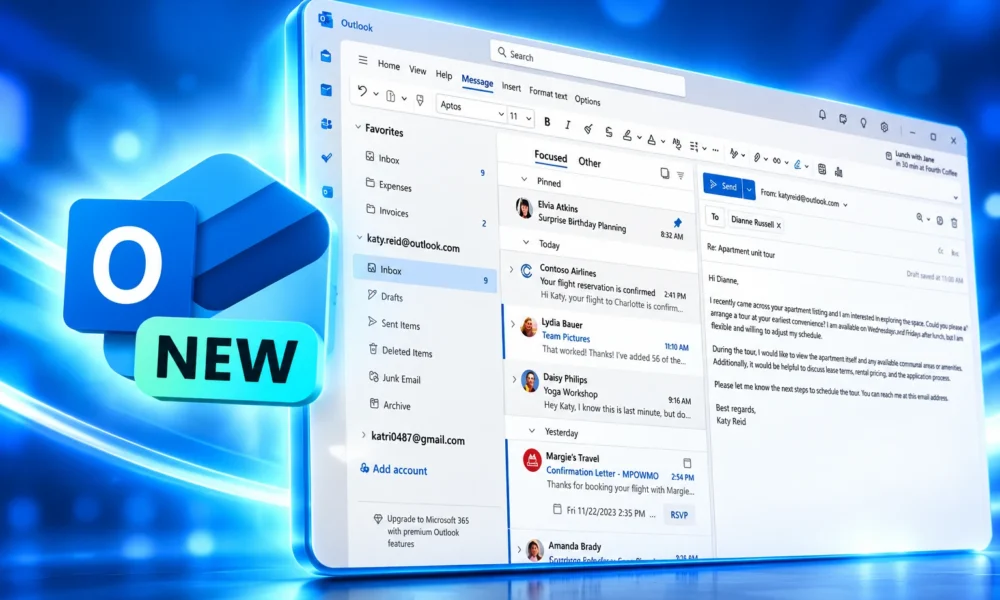Click the subject field Re: Apartment unit tour
Image resolution: width=1000 pixels, height=600 pixels.
click(x=741, y=252)
